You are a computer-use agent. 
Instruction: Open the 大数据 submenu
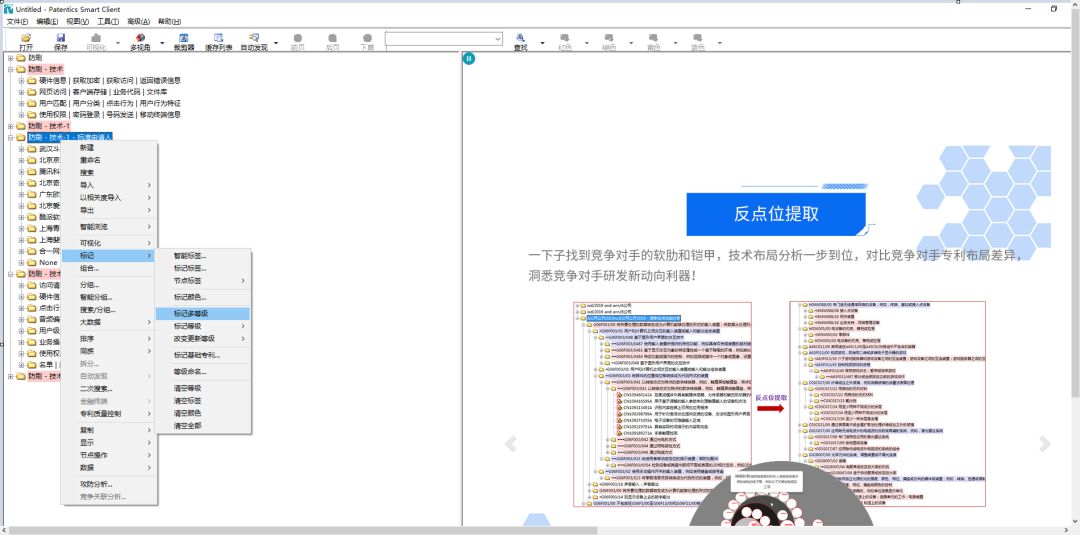point(109,322)
